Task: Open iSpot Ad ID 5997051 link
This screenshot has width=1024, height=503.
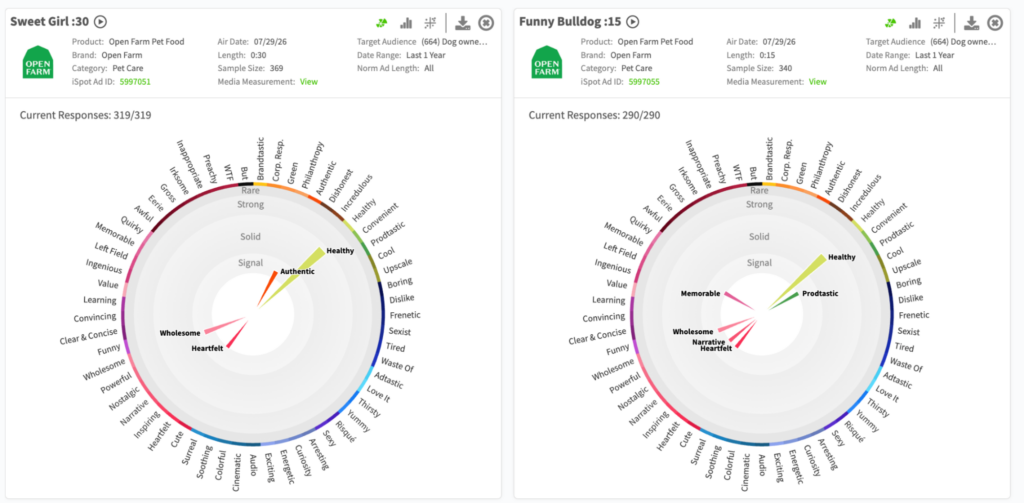Action: (135, 82)
